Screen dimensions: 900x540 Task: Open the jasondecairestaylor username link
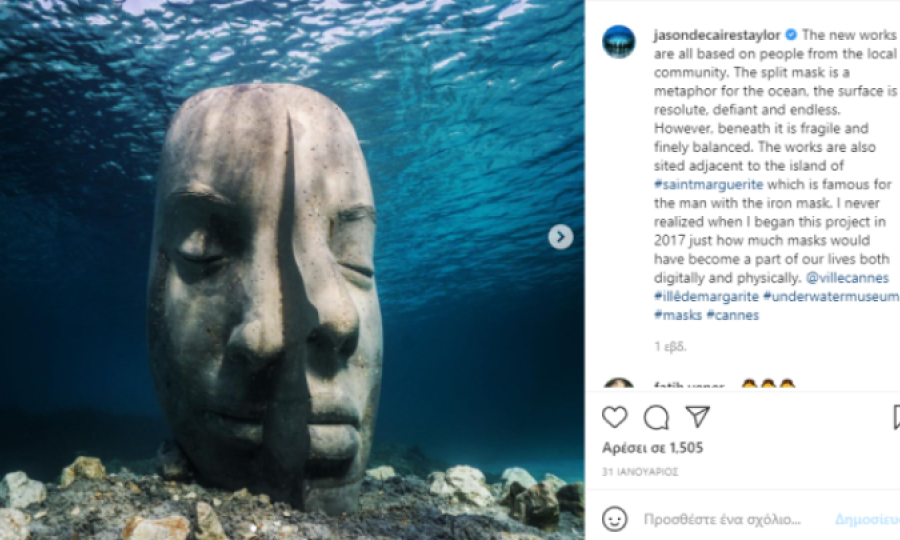(717, 35)
